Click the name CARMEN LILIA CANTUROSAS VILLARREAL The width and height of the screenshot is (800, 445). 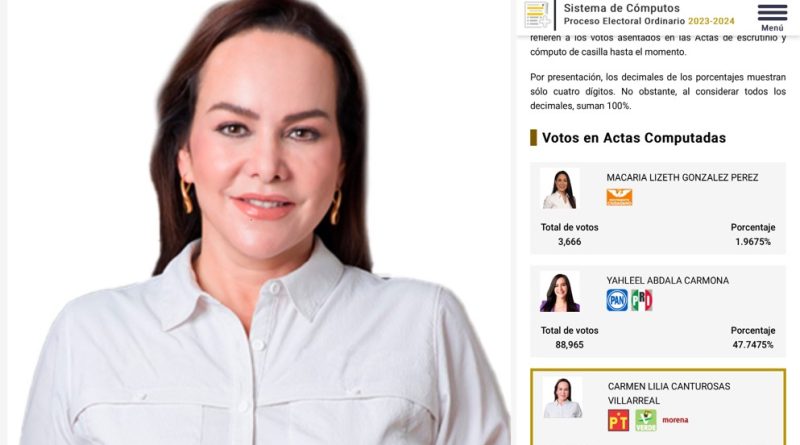click(x=669, y=393)
